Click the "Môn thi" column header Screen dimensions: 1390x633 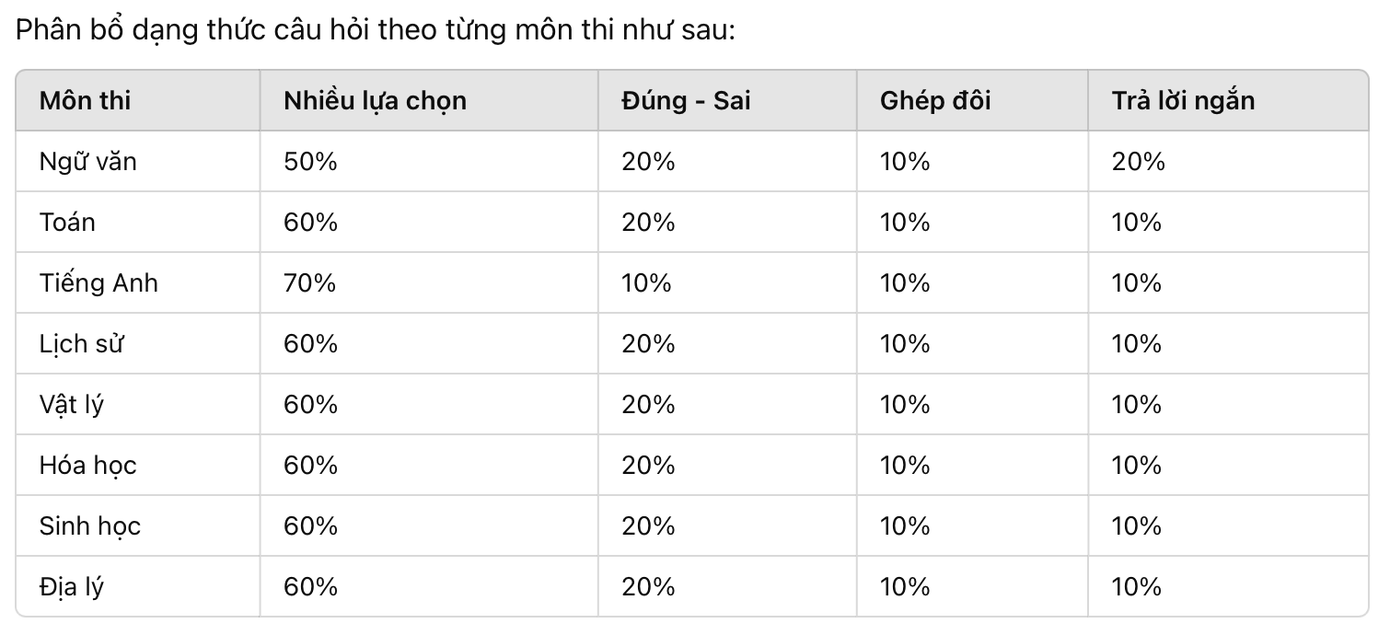pyautogui.click(x=85, y=101)
